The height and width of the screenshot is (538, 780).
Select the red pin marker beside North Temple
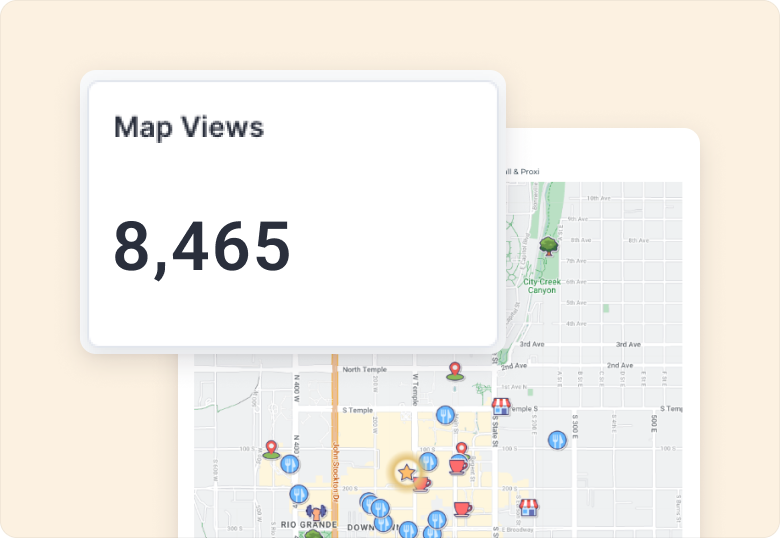coord(455,371)
